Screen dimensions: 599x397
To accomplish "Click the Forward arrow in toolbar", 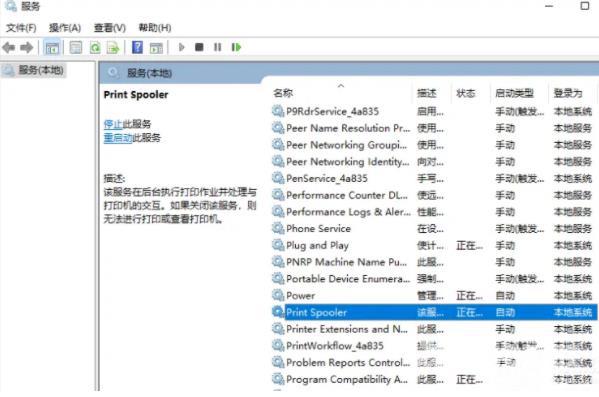I will click(26, 48).
